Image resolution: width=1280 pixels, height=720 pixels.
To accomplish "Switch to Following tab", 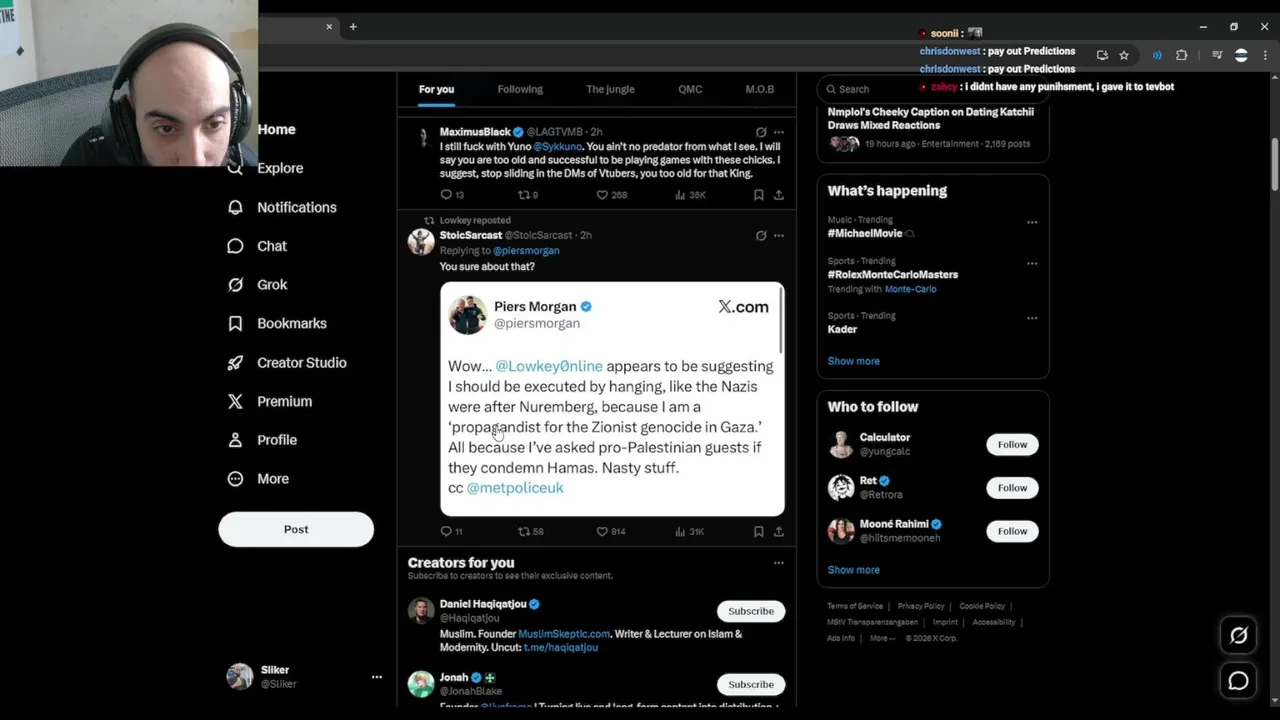I will coord(520,89).
